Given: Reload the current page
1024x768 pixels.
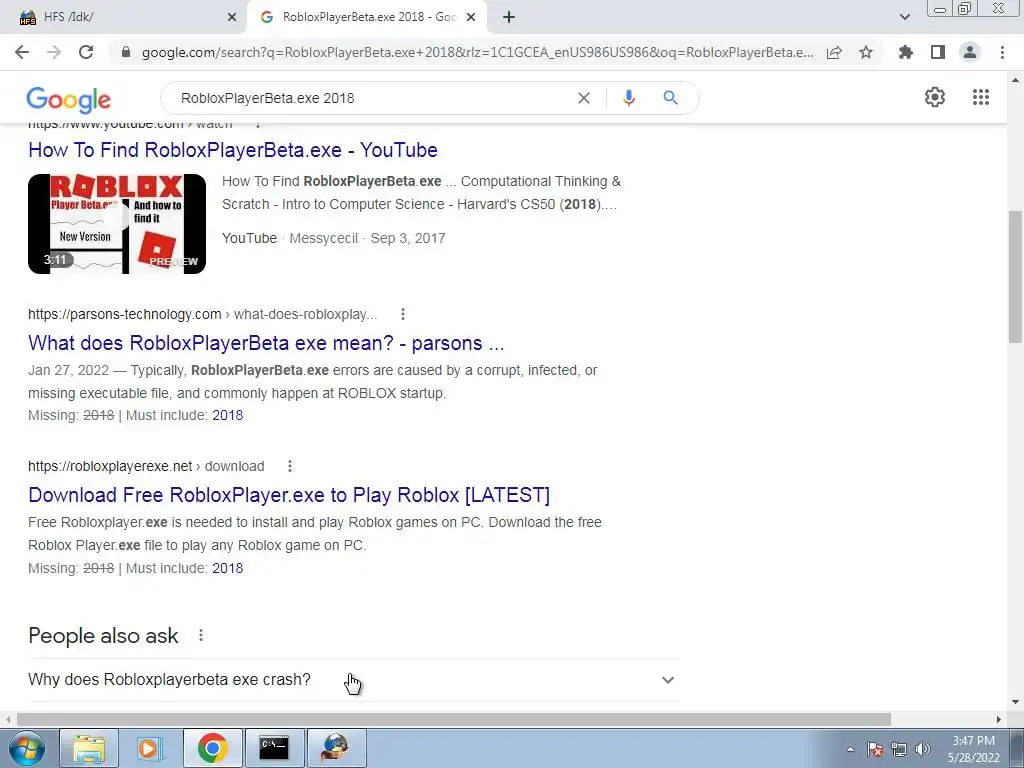Looking at the screenshot, I should click(86, 52).
